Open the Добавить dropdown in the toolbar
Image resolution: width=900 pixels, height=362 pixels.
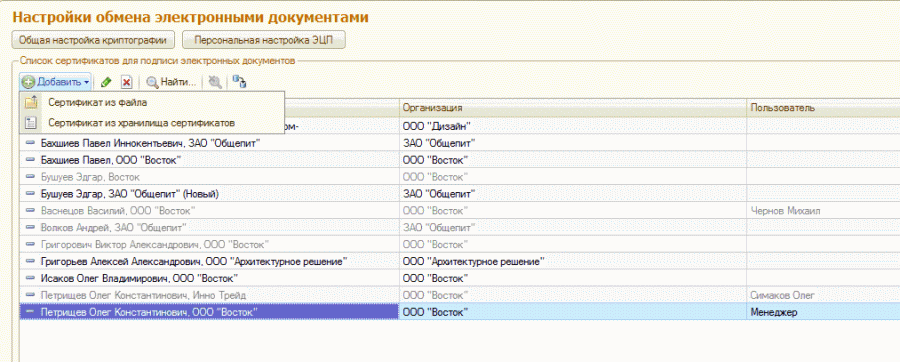[x=56, y=82]
